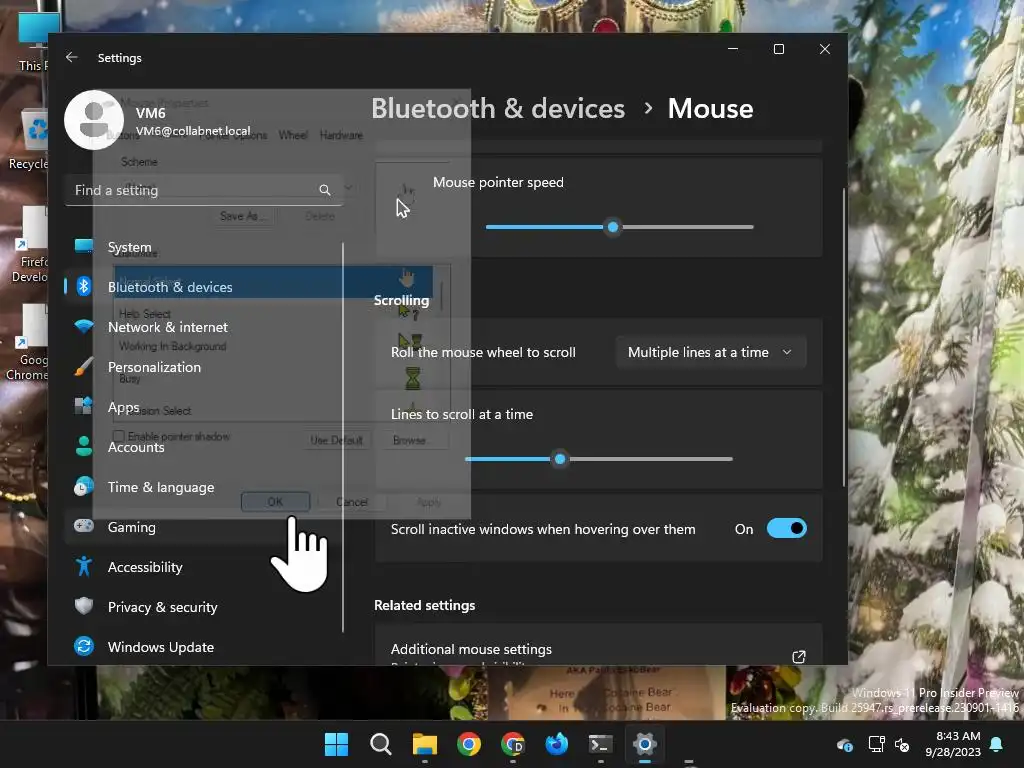Open taskbar Search
The image size is (1024, 768).
(381, 744)
